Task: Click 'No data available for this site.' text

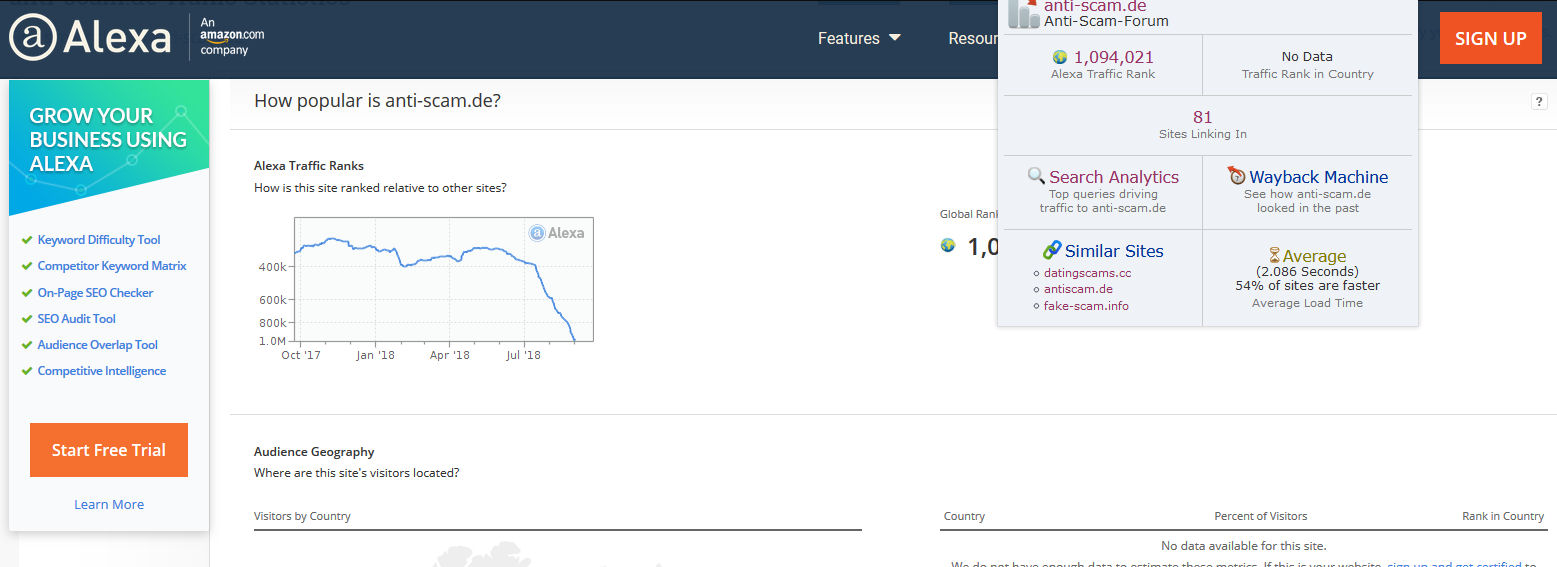Action: pyautogui.click(x=1243, y=546)
